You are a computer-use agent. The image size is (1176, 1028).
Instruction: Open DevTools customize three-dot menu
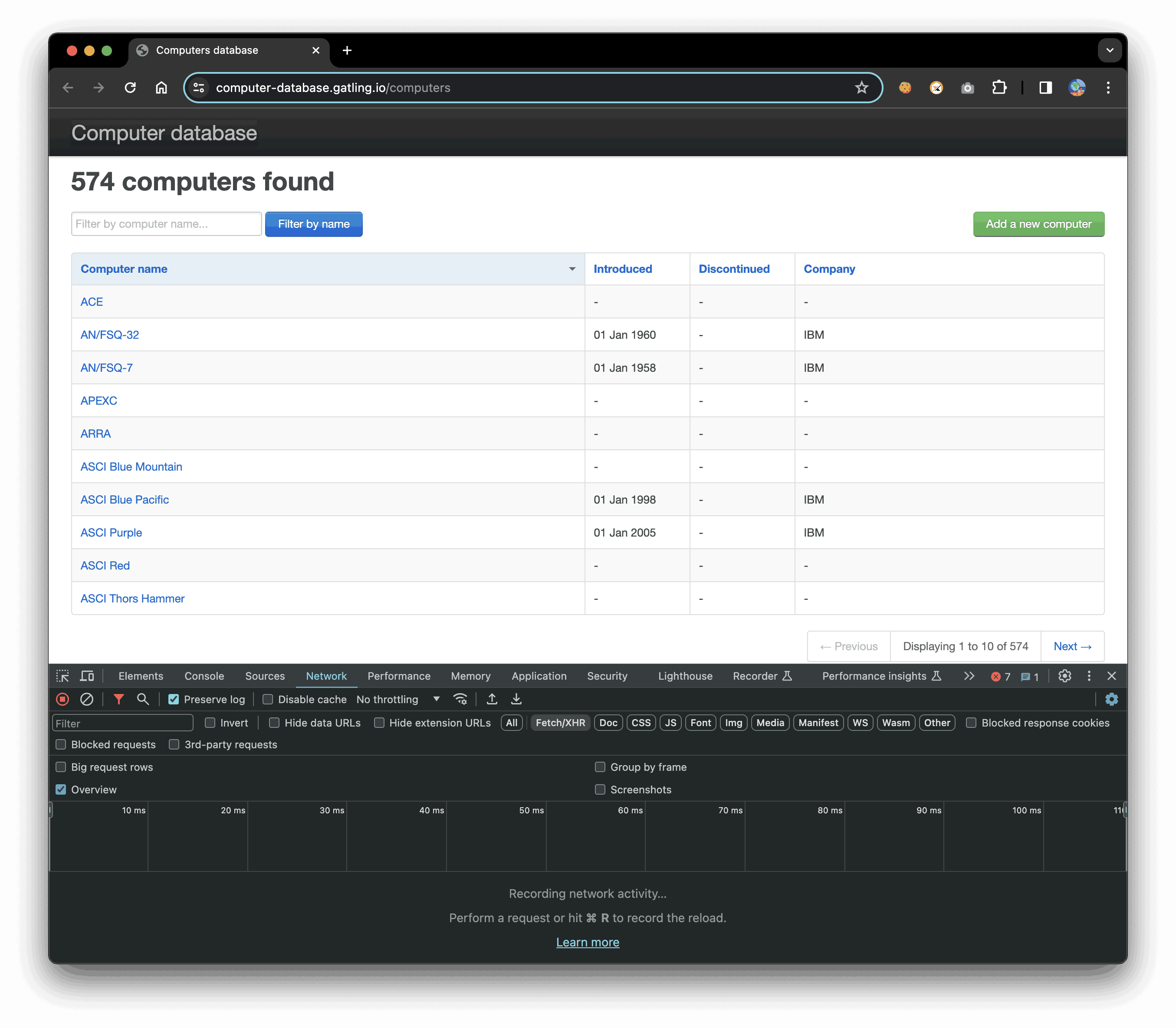tap(1089, 676)
